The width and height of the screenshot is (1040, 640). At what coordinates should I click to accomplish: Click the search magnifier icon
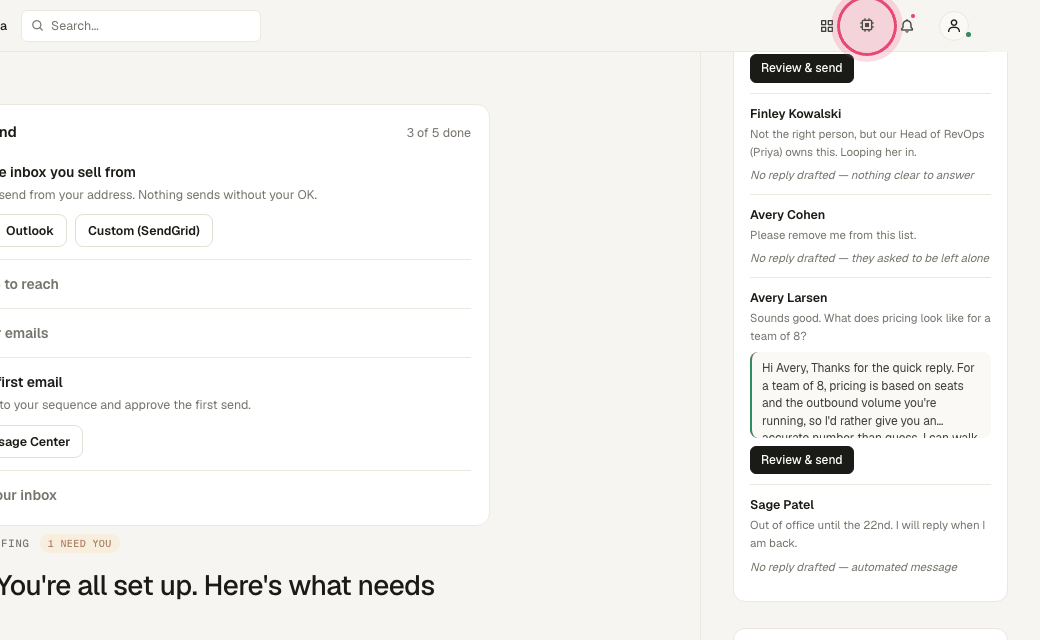pos(38,26)
